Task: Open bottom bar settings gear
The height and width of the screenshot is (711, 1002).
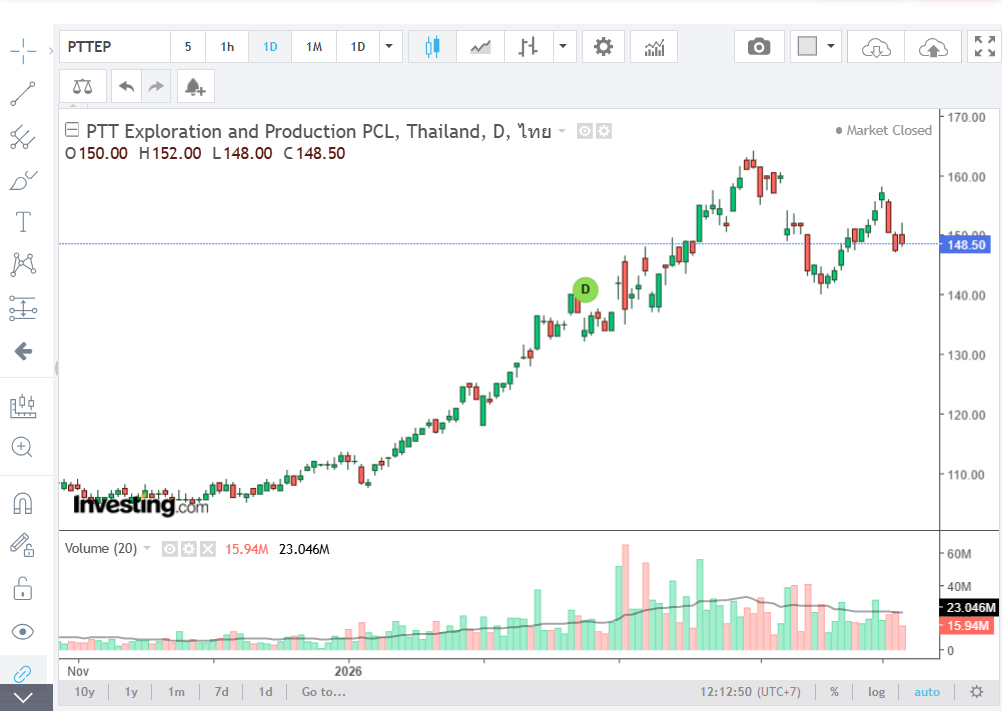Action: (976, 692)
